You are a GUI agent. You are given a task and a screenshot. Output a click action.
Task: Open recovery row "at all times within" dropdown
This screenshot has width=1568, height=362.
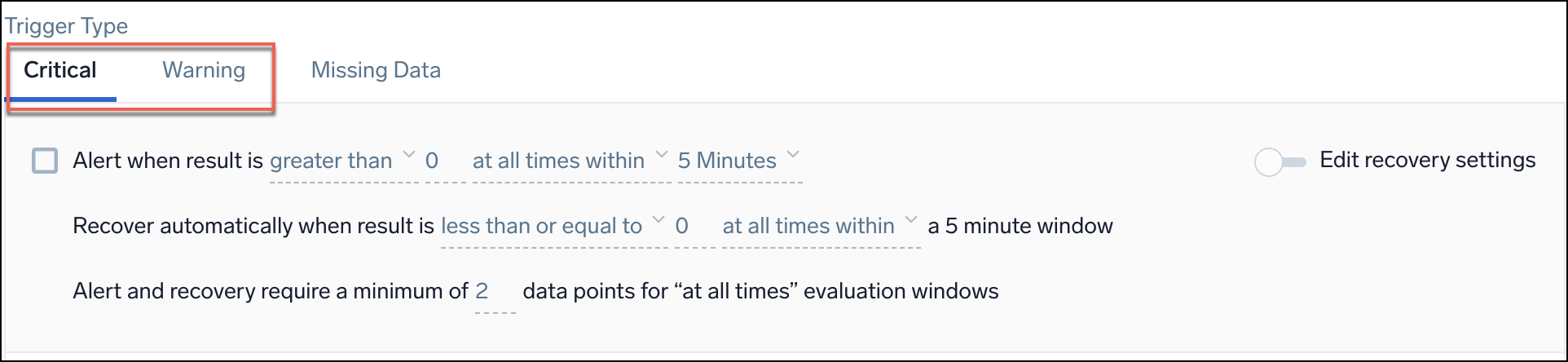coord(808,227)
